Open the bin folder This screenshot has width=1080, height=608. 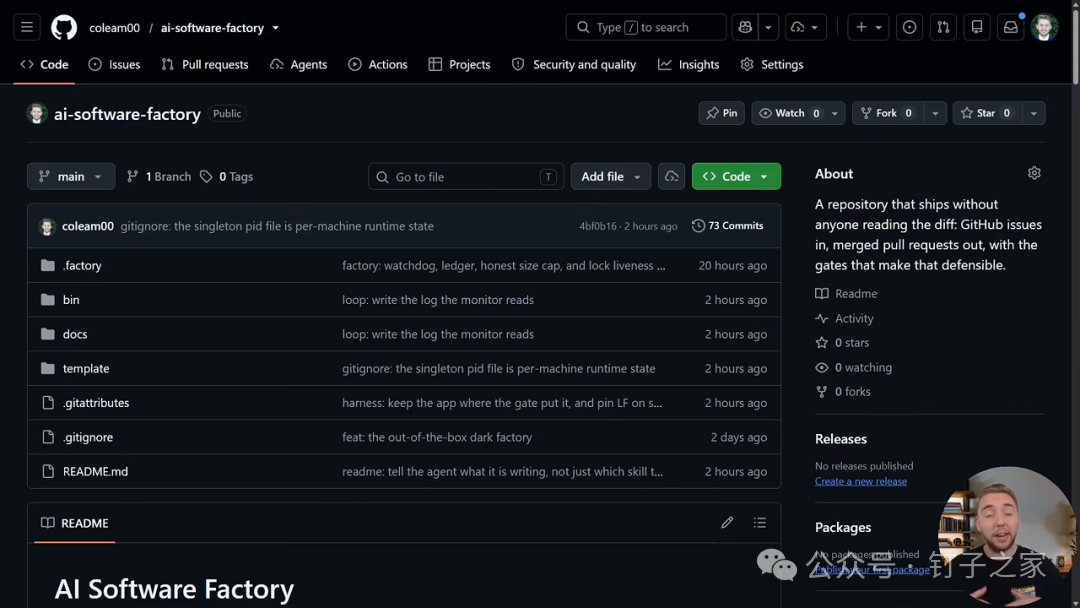pos(71,300)
